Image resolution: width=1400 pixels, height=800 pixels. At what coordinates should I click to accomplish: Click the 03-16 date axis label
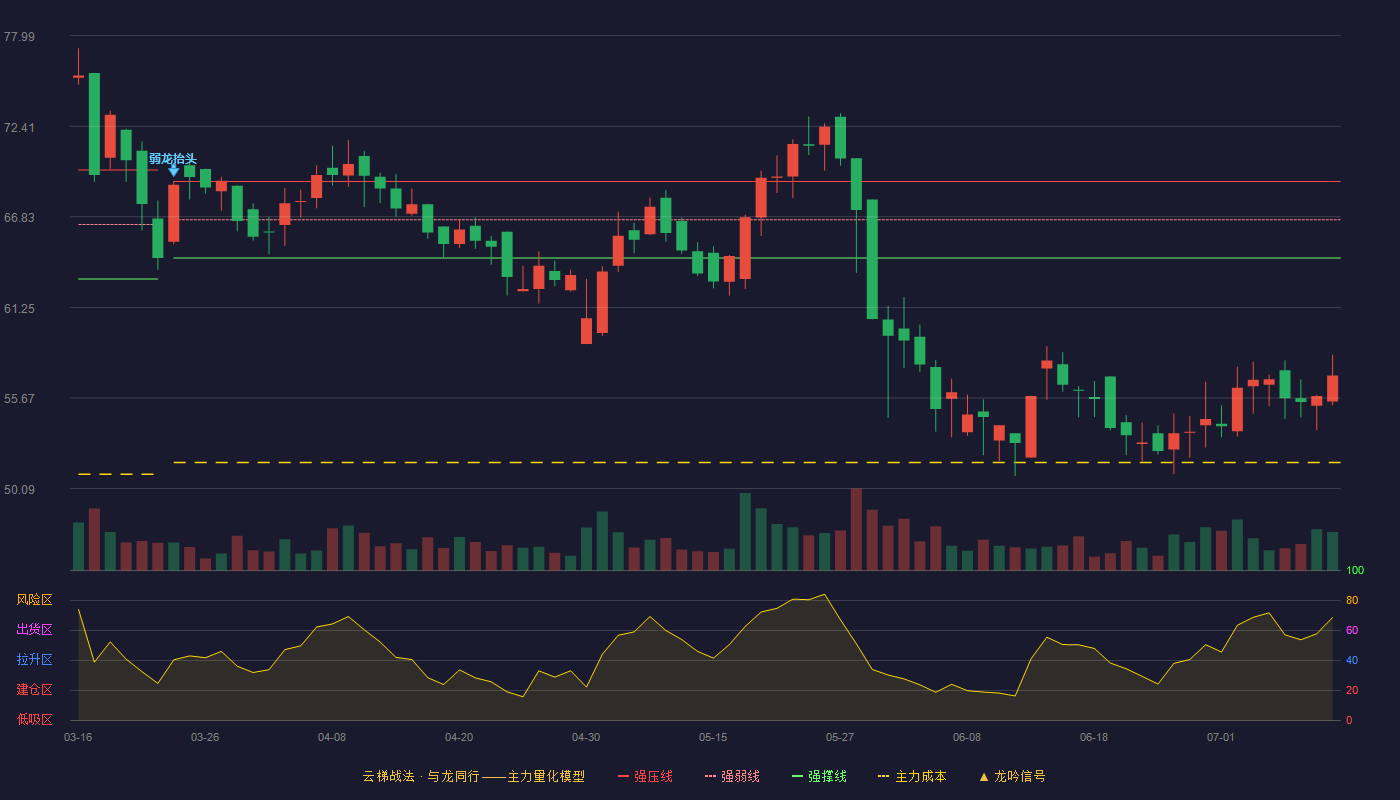tap(78, 737)
